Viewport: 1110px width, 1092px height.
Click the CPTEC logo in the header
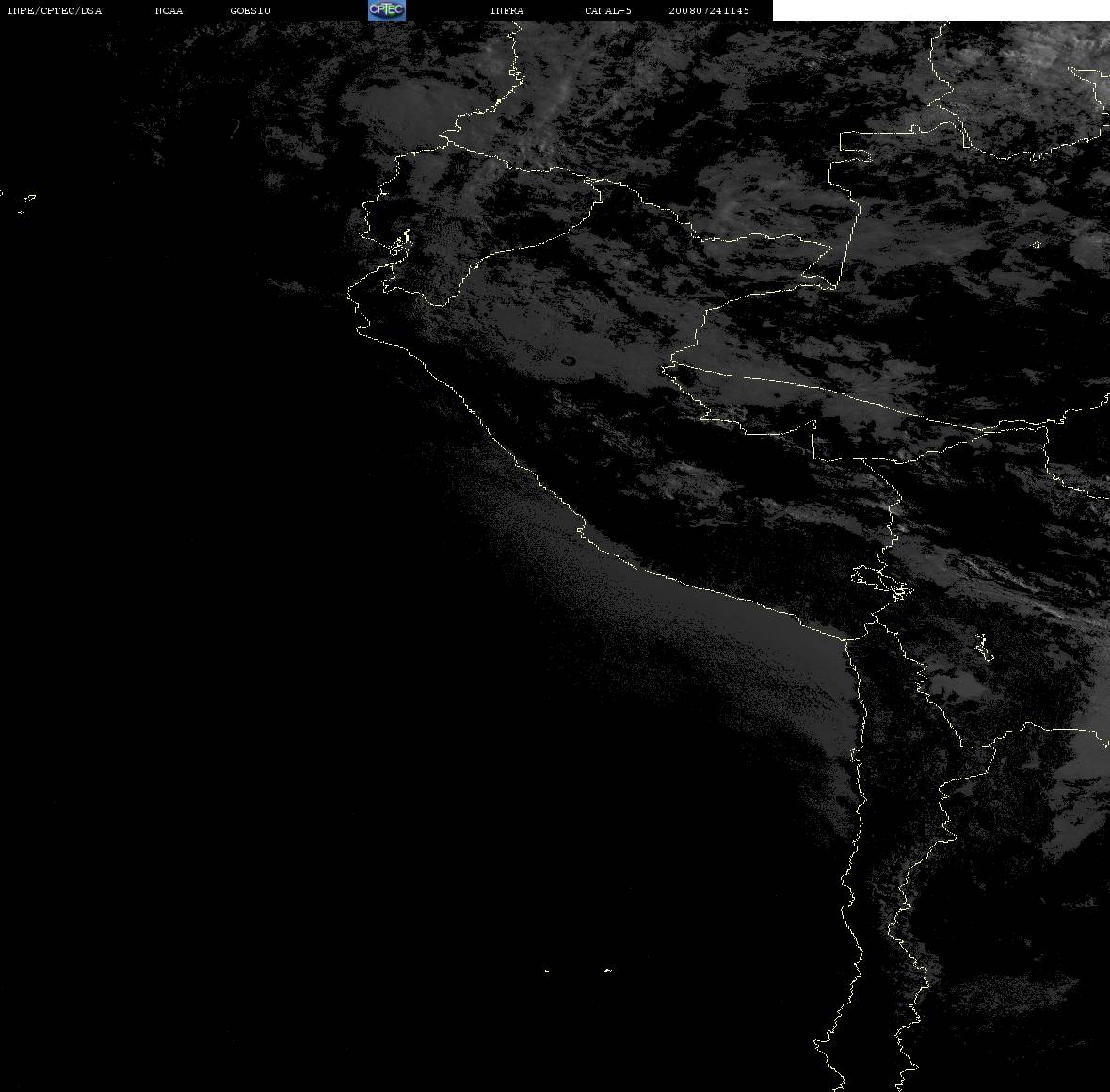click(x=387, y=10)
